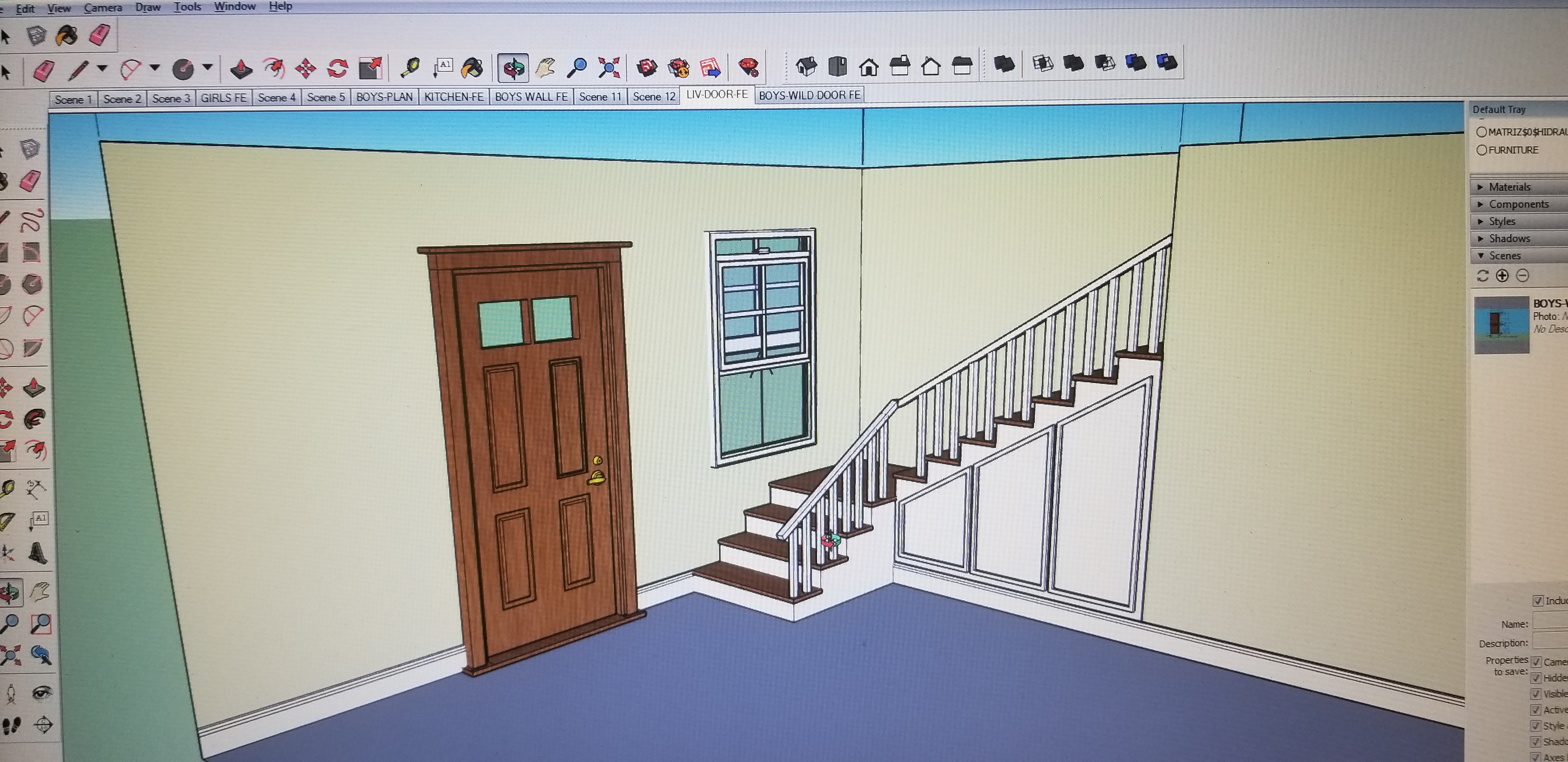The height and width of the screenshot is (762, 1568).
Task: Toggle Style and Fog checkbox
Action: coord(1536,725)
